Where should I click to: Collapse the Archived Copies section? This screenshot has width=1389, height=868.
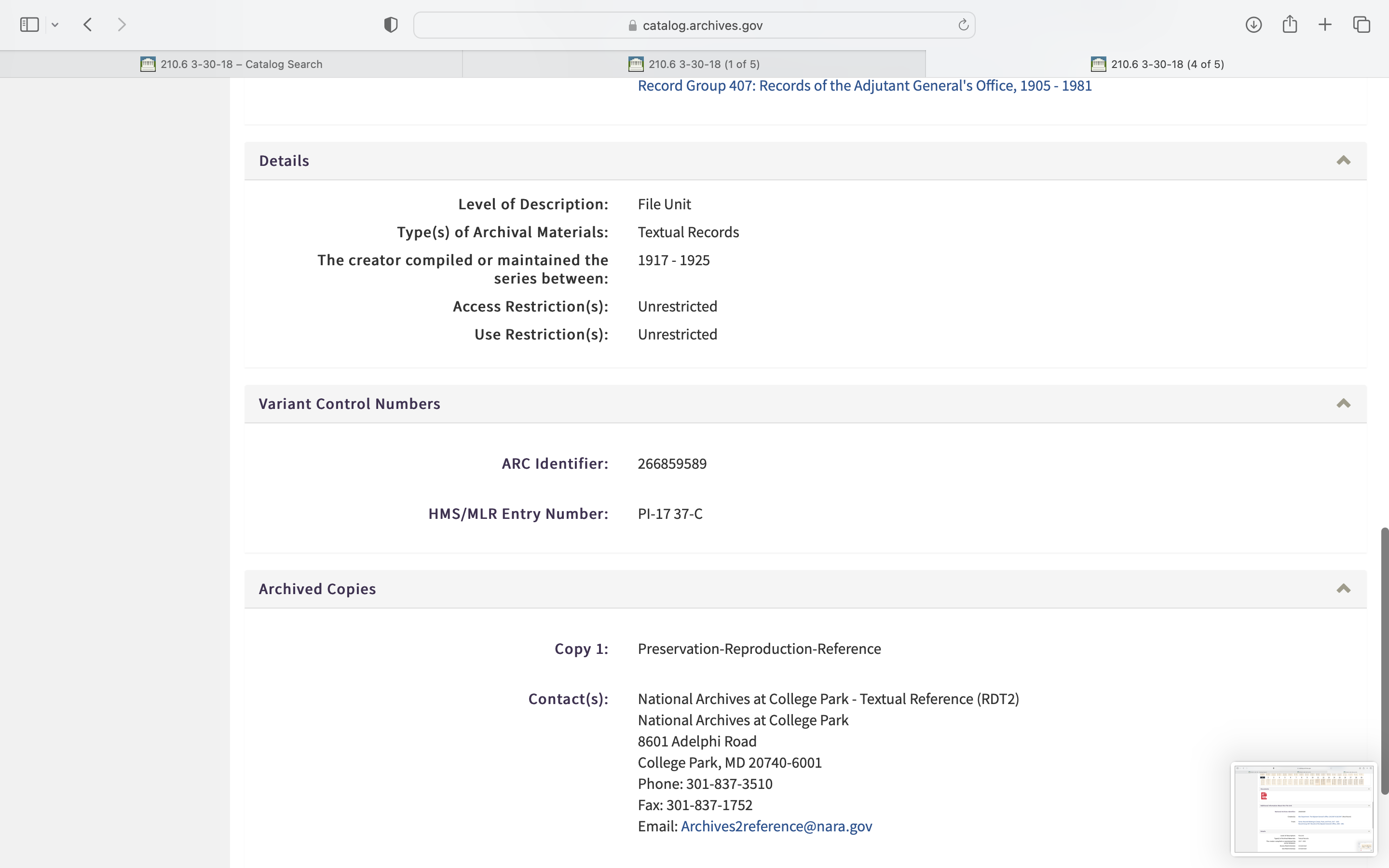tap(1343, 589)
